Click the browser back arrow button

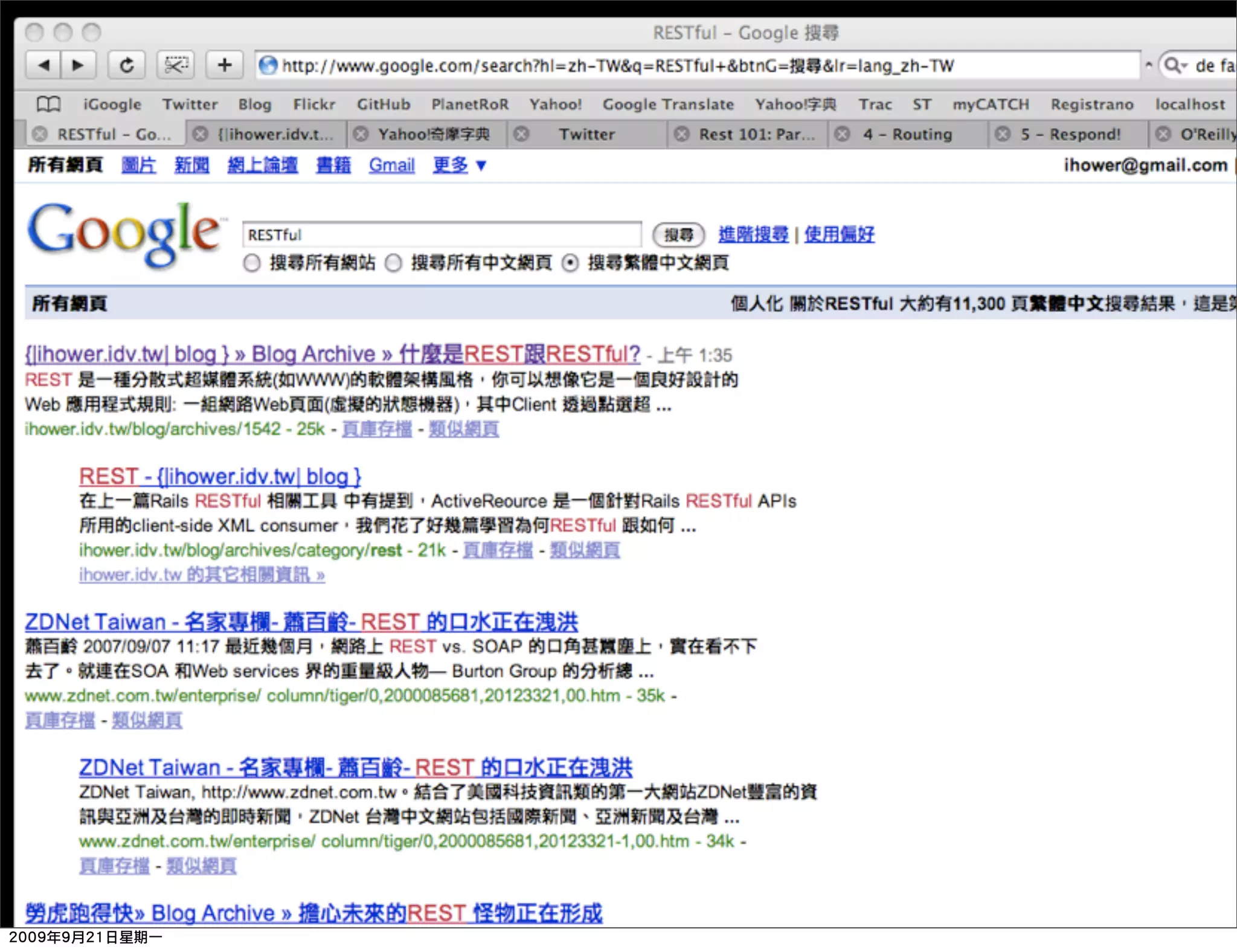click(x=43, y=65)
